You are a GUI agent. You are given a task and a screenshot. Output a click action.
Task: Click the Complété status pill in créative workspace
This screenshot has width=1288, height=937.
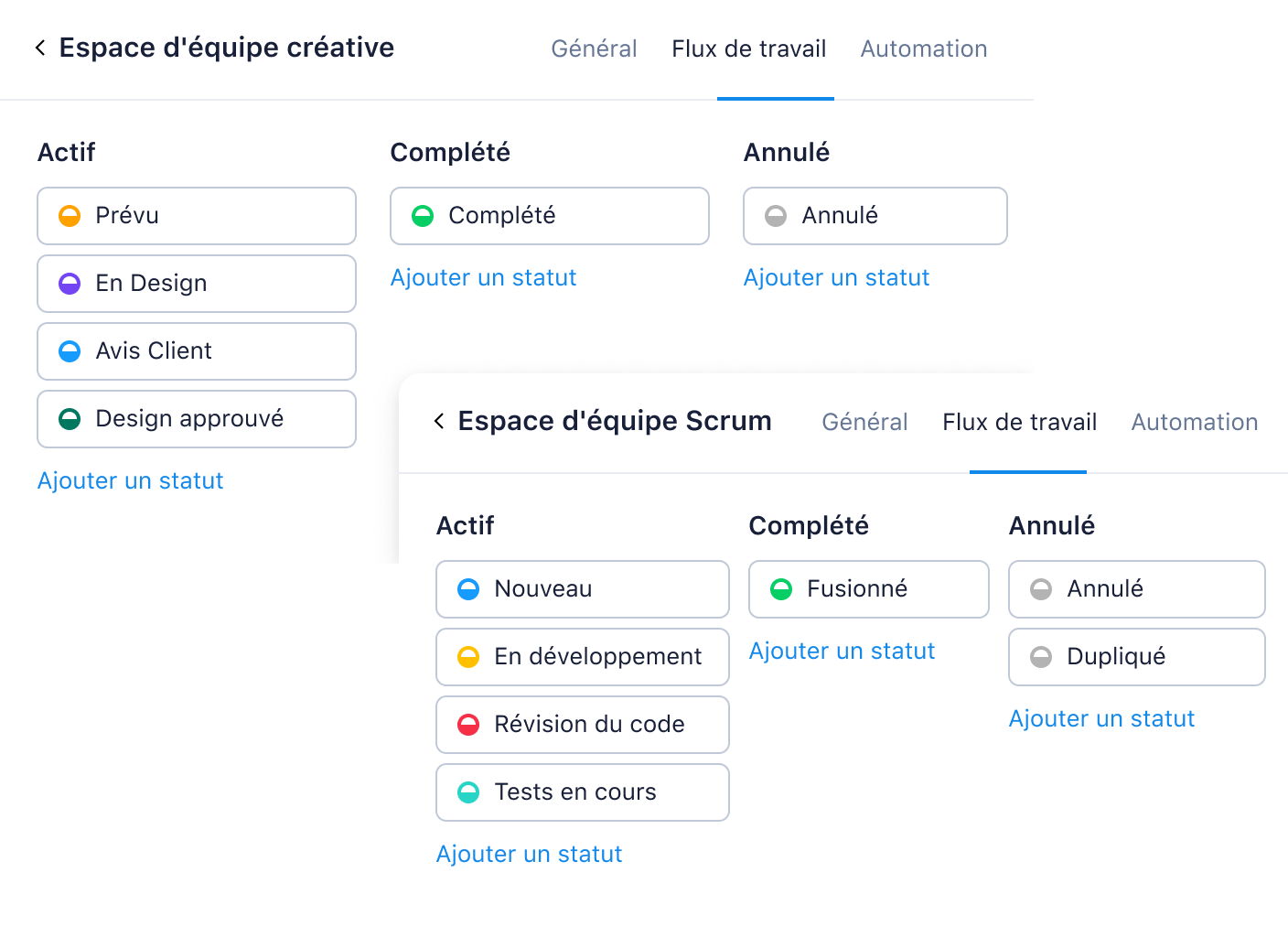coord(549,216)
